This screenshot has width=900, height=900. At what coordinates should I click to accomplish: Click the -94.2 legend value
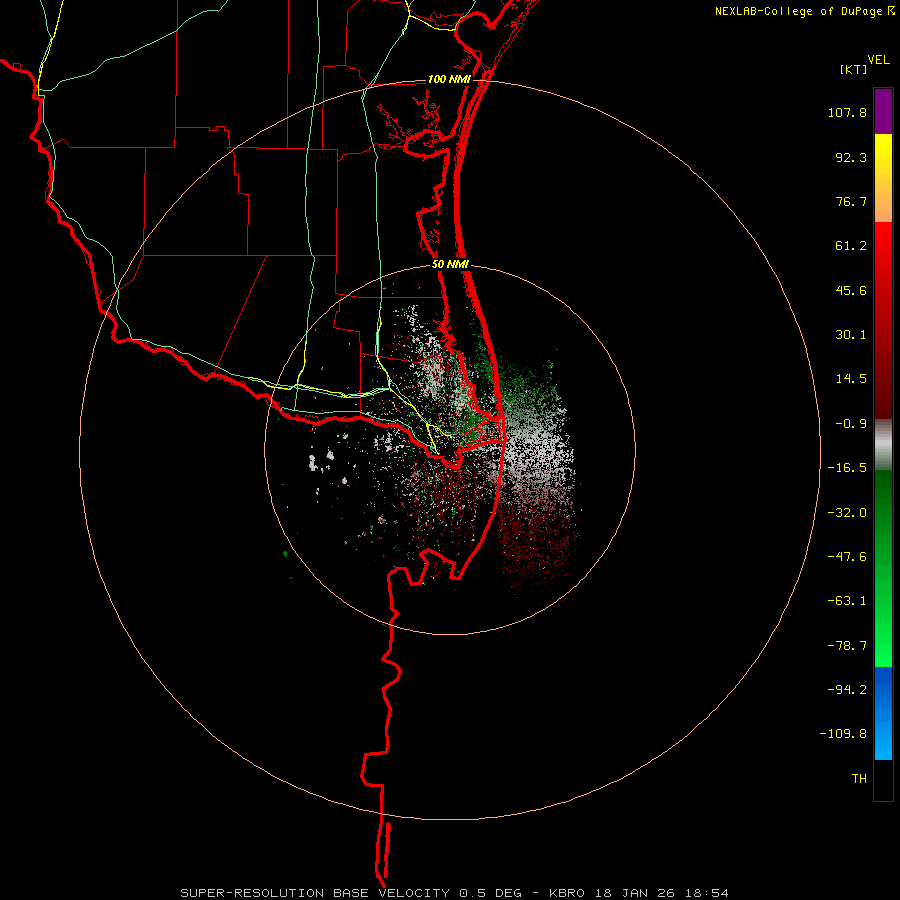847,689
